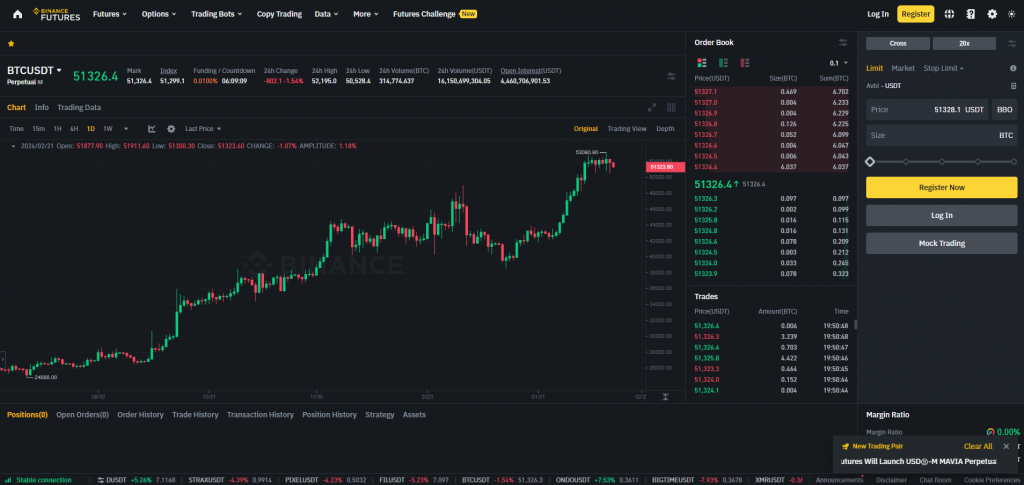
Task: Open the Position History tab
Action: 329,415
